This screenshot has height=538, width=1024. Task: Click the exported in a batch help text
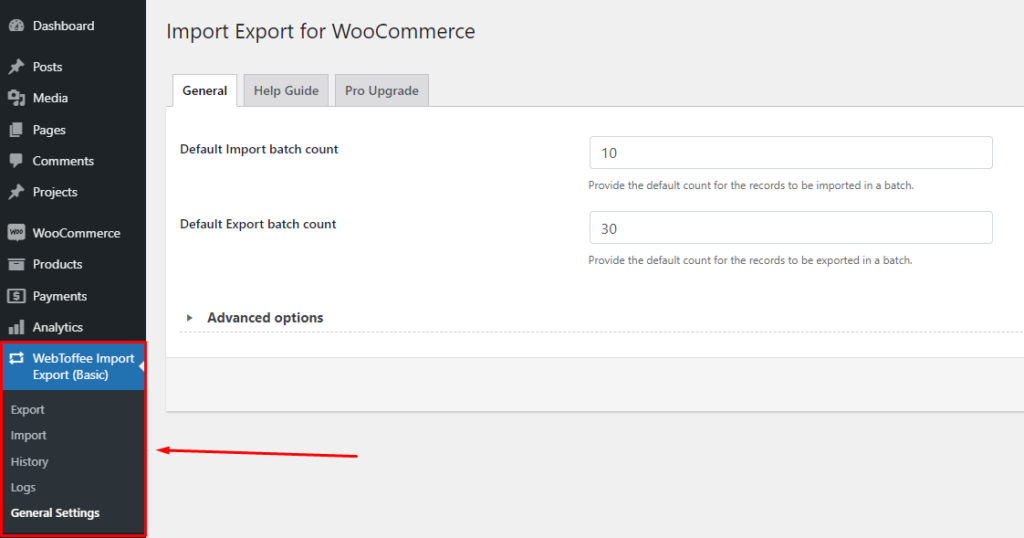[750, 261]
